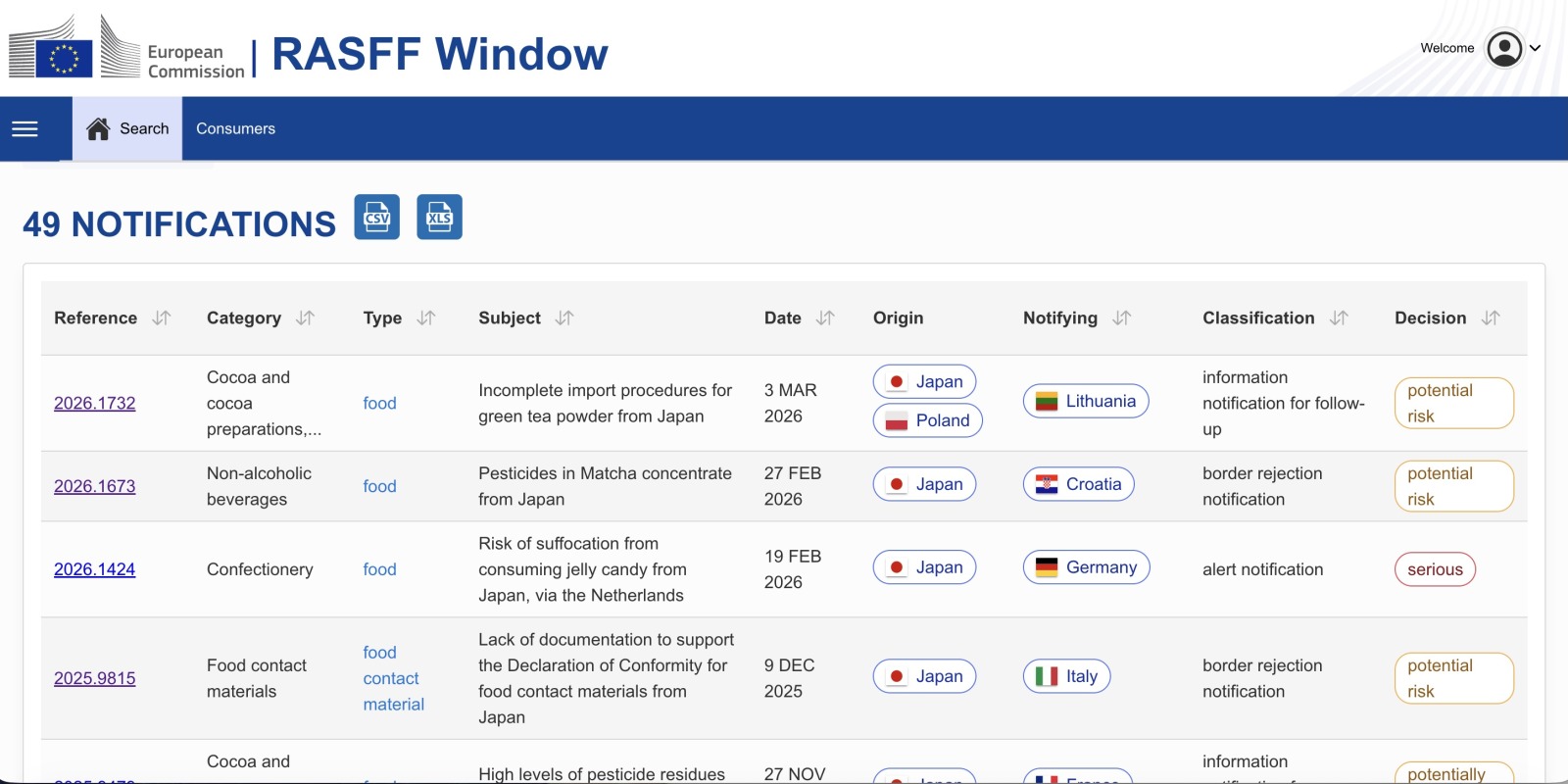
Task: Sort by Notifying country arrows
Action: (x=1122, y=318)
